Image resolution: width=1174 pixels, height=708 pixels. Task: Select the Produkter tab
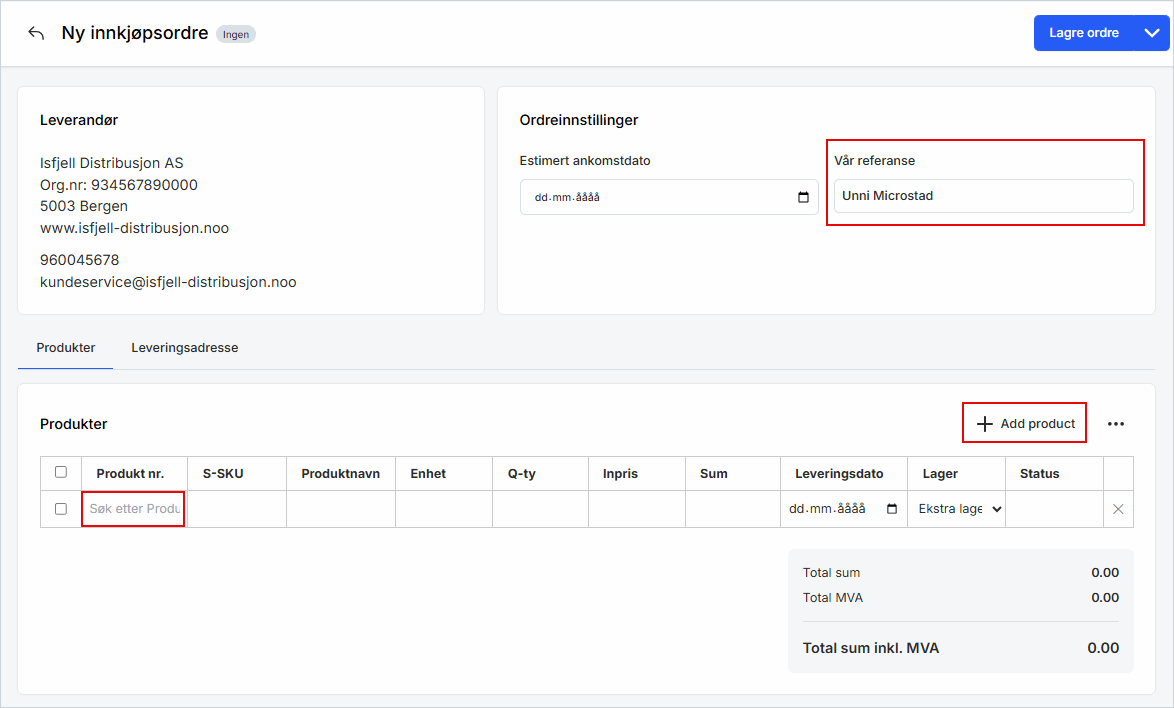pyautogui.click(x=66, y=348)
